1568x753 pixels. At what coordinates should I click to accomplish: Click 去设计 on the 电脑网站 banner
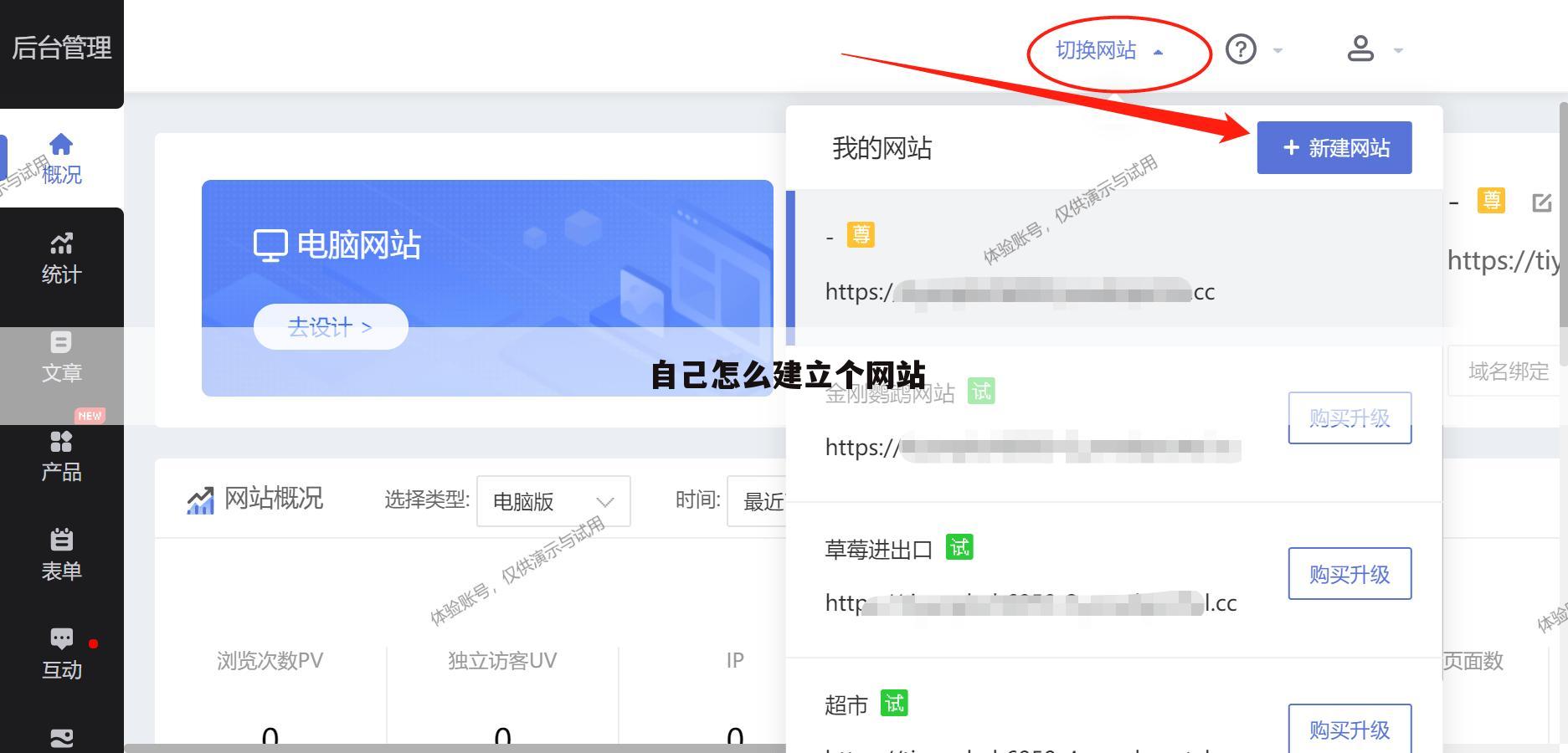[330, 327]
